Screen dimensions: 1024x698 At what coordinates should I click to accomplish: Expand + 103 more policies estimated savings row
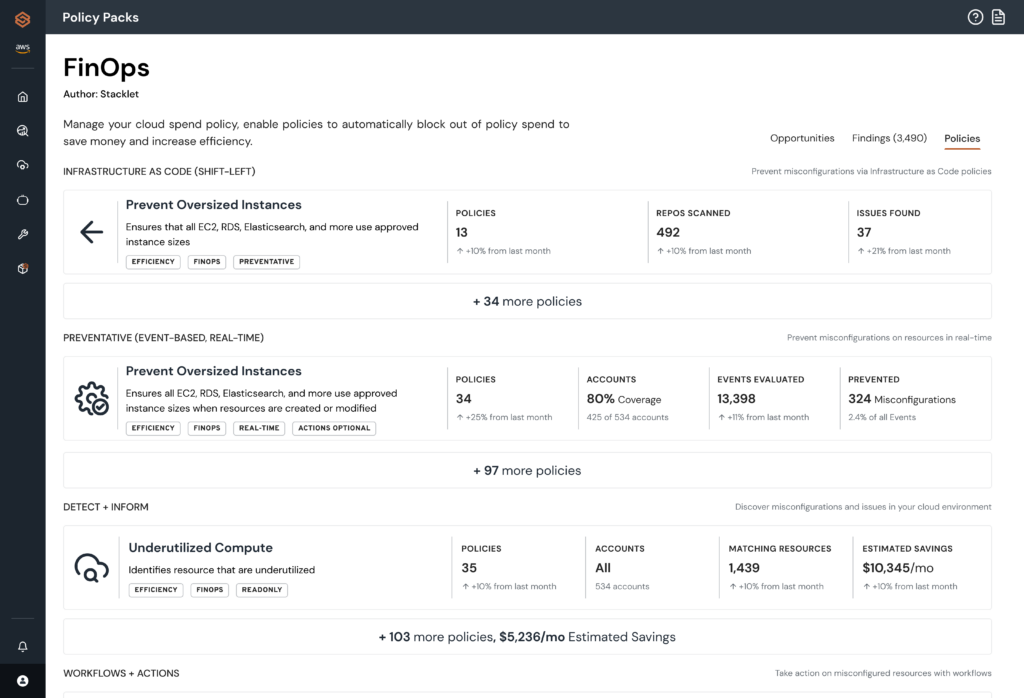(527, 637)
